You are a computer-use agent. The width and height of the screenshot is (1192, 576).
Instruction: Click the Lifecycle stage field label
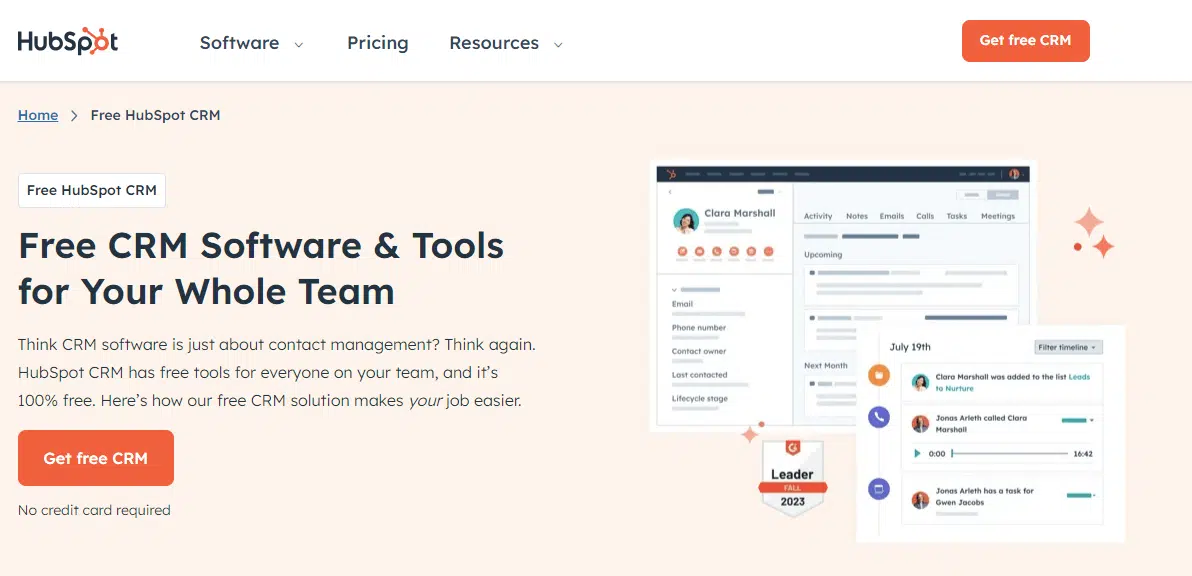point(699,398)
